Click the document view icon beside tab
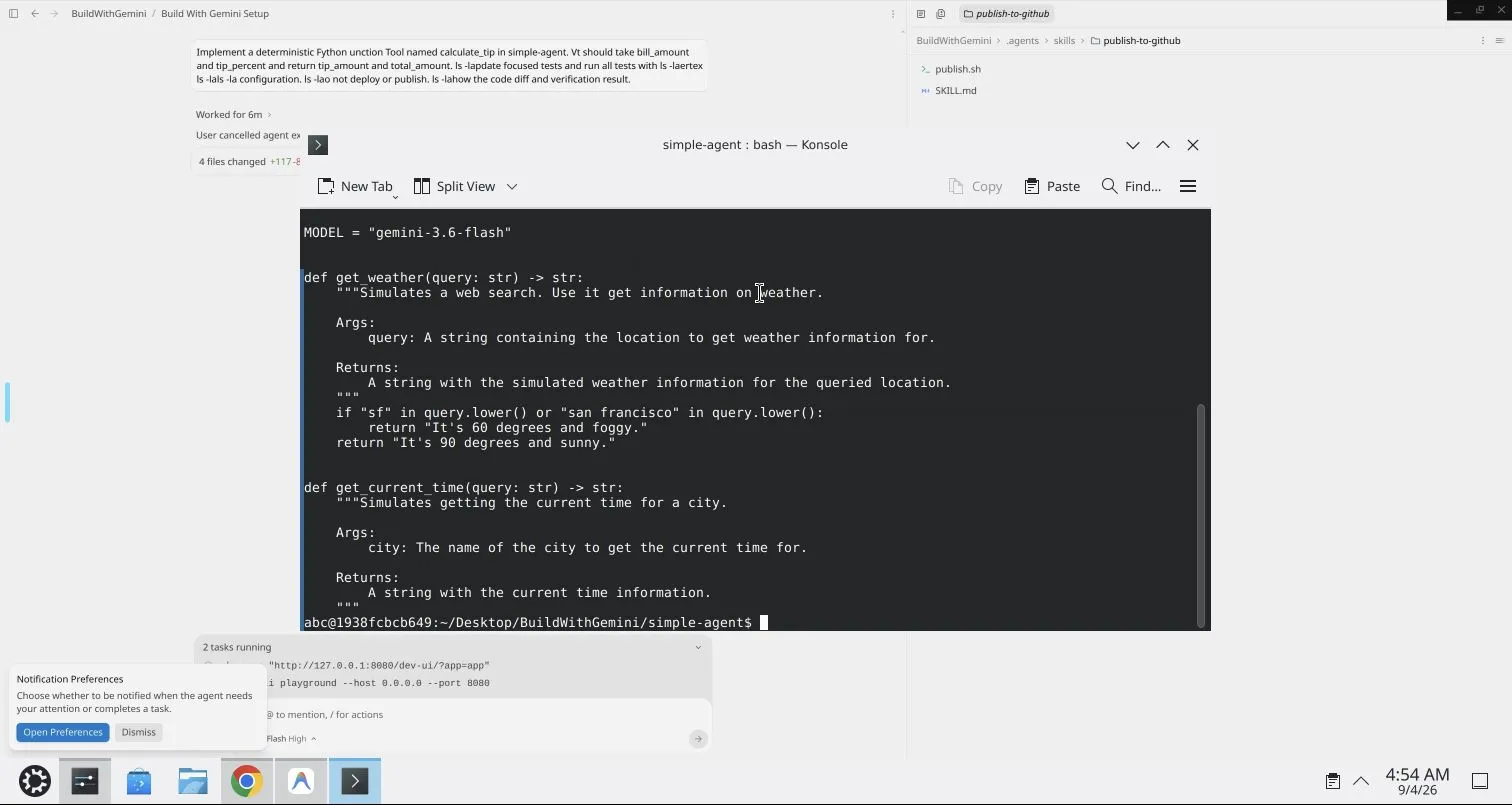Screen dimensions: 1512x805 921,14
